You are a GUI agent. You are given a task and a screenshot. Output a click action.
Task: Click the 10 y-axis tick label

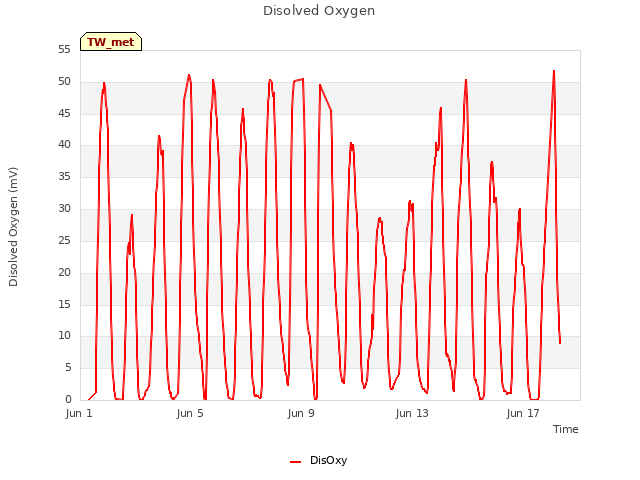pyautogui.click(x=64, y=336)
